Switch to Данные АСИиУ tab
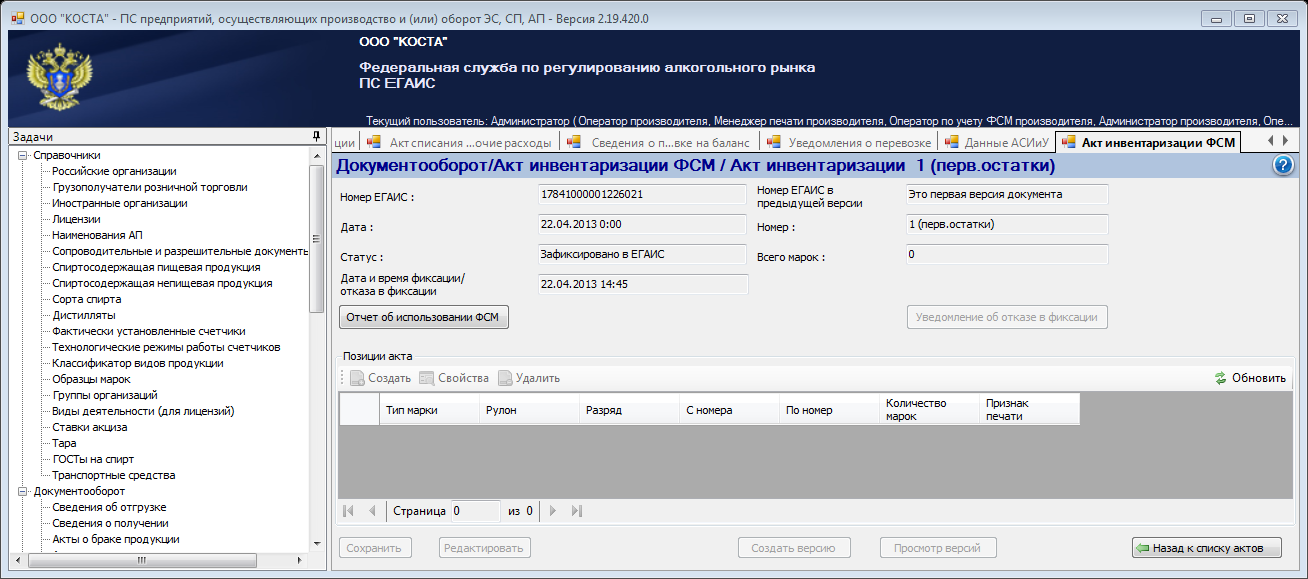This screenshot has width=1308, height=579. click(995, 142)
